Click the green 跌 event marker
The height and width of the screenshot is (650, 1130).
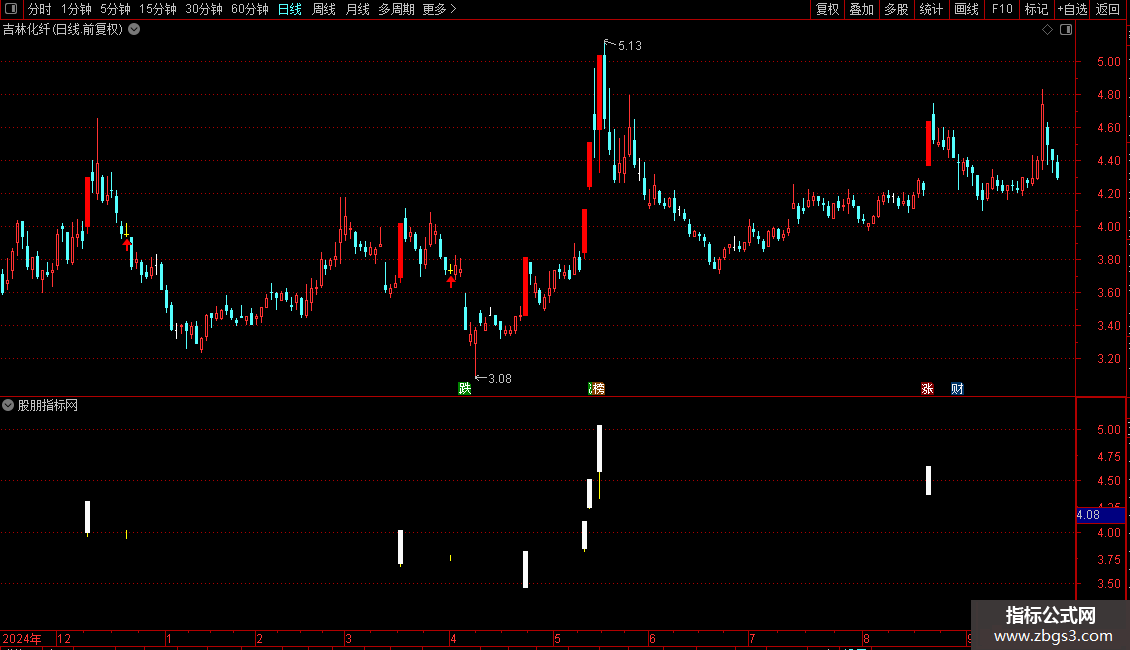[x=465, y=388]
